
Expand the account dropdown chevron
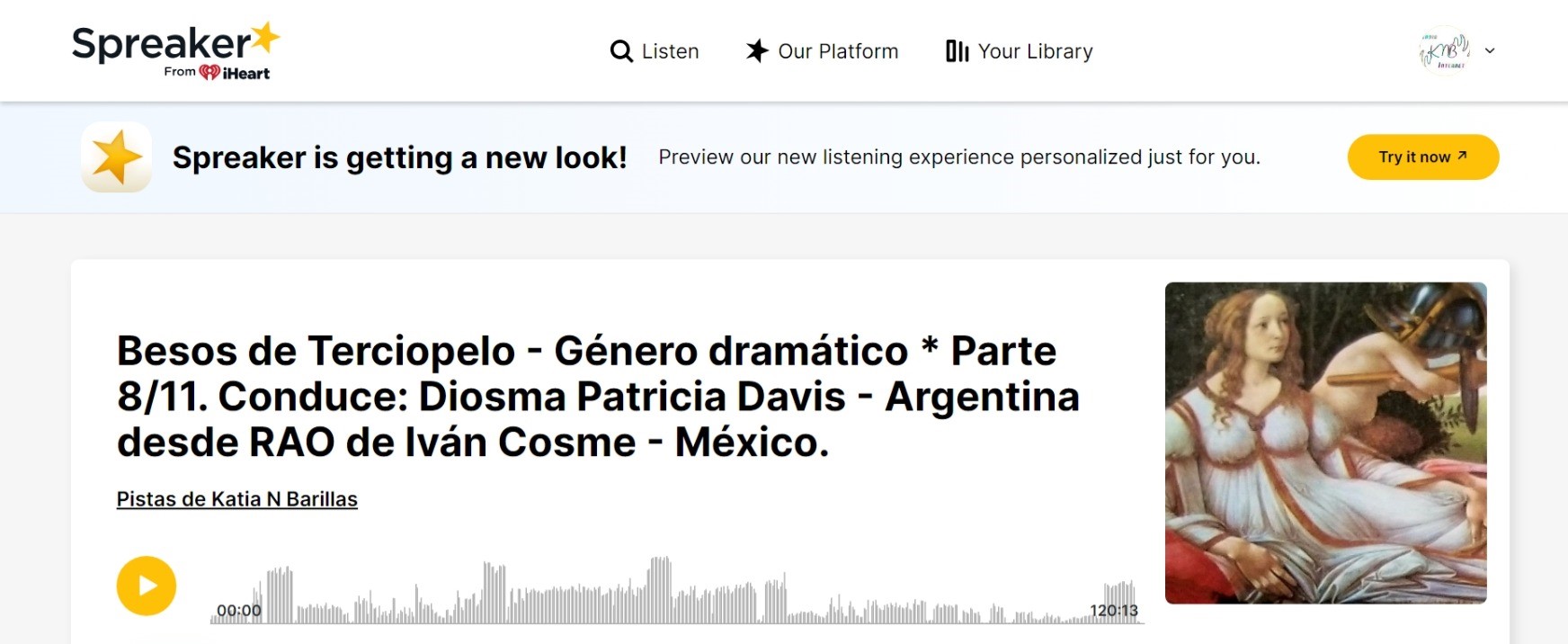click(1490, 50)
